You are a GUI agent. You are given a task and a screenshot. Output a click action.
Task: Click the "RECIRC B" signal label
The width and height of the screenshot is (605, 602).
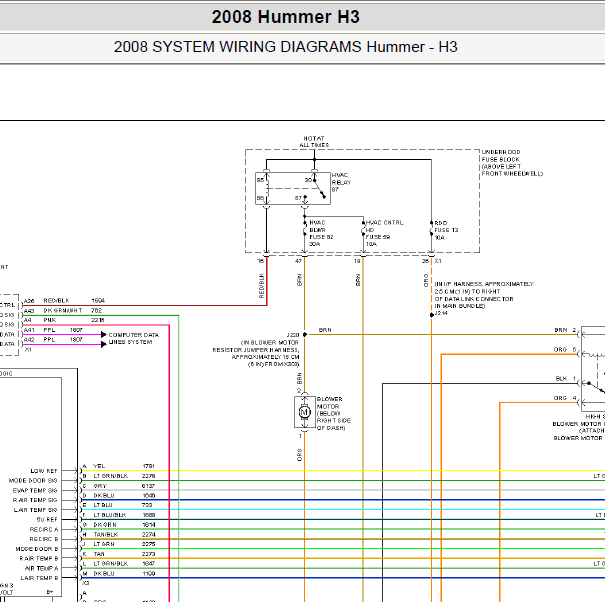(44, 539)
